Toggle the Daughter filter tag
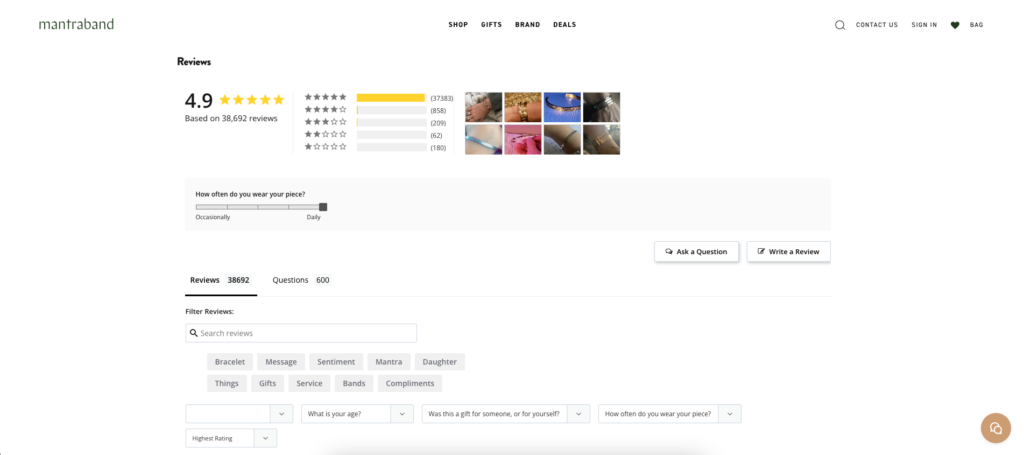1024x455 pixels. click(439, 362)
